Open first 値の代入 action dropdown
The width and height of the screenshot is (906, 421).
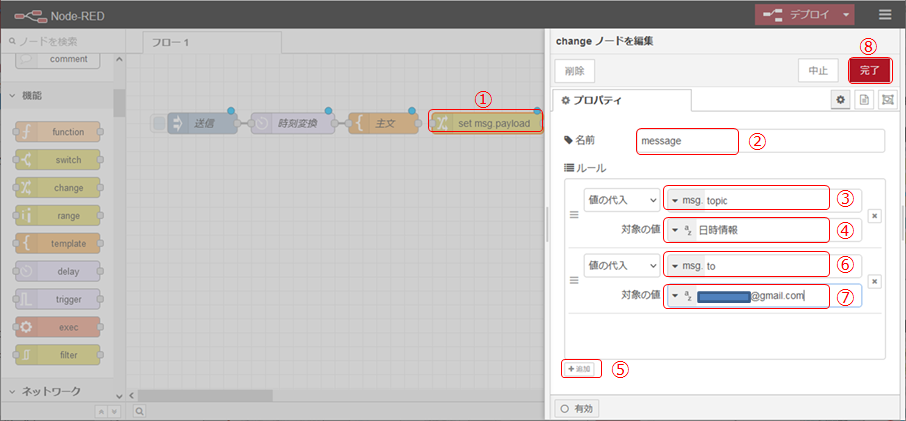pyautogui.click(x=621, y=200)
